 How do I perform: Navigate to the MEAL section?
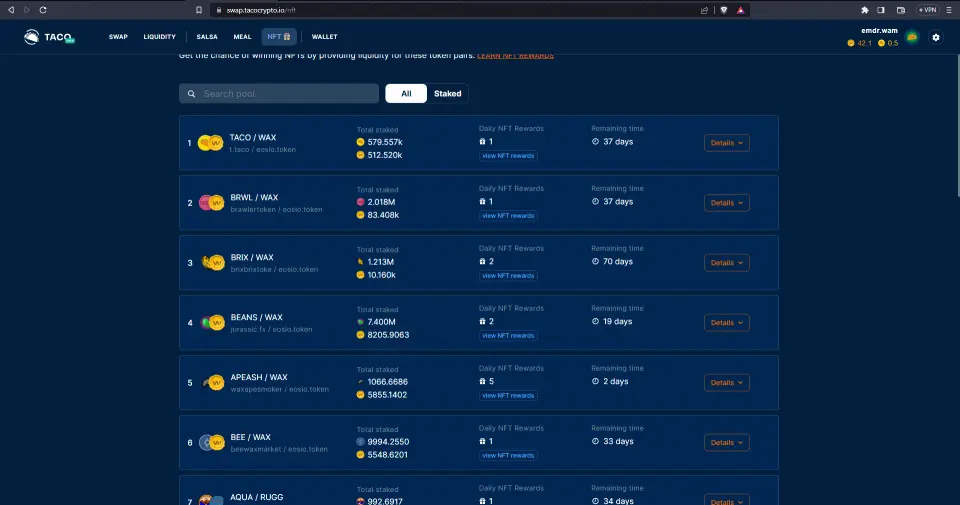tap(242, 37)
